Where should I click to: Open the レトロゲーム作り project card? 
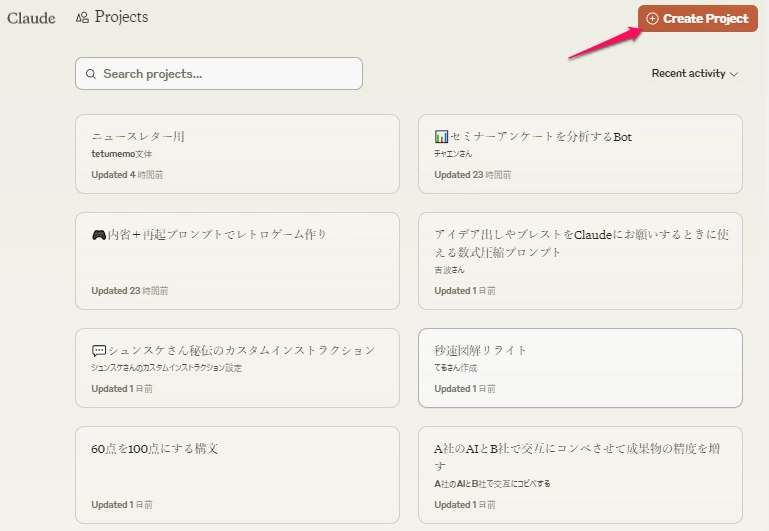pyautogui.click(x=237, y=261)
